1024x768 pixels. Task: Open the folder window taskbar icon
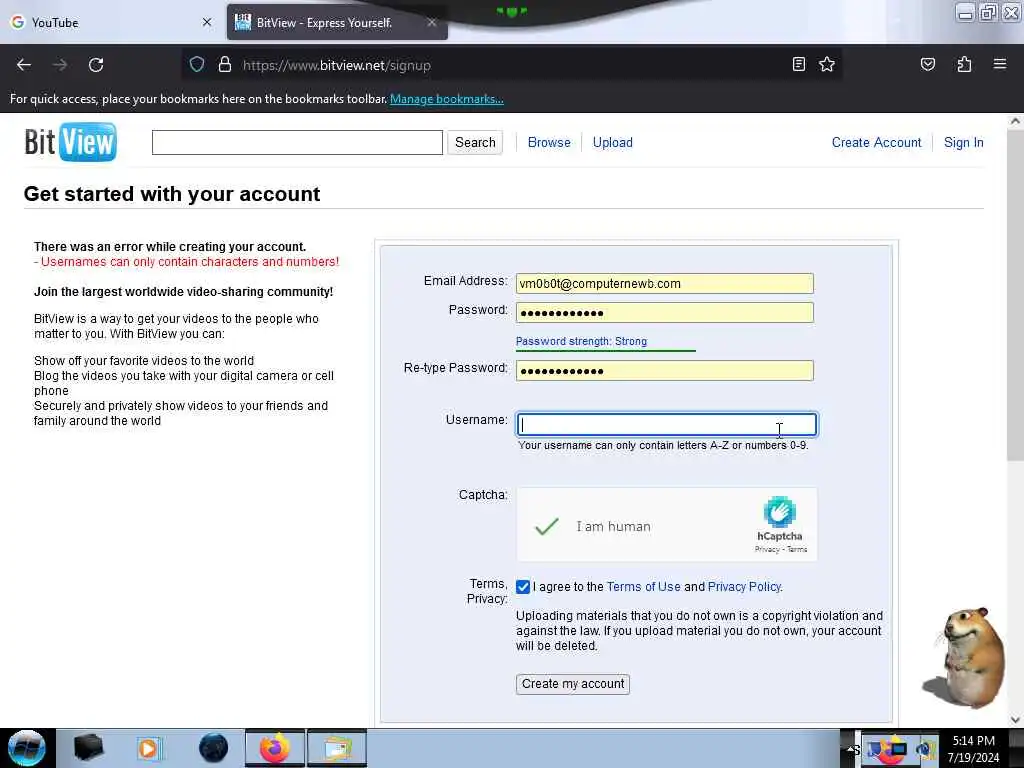point(336,748)
